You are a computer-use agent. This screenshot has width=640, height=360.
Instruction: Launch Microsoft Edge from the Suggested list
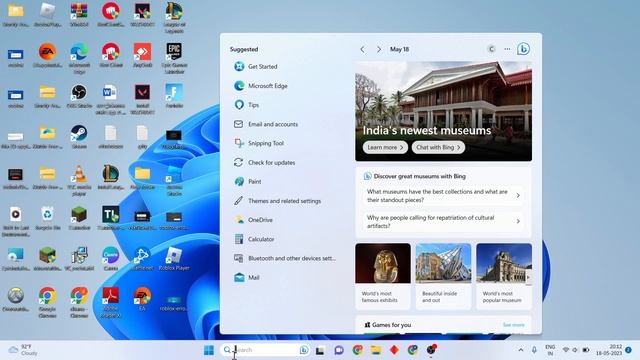coord(261,86)
